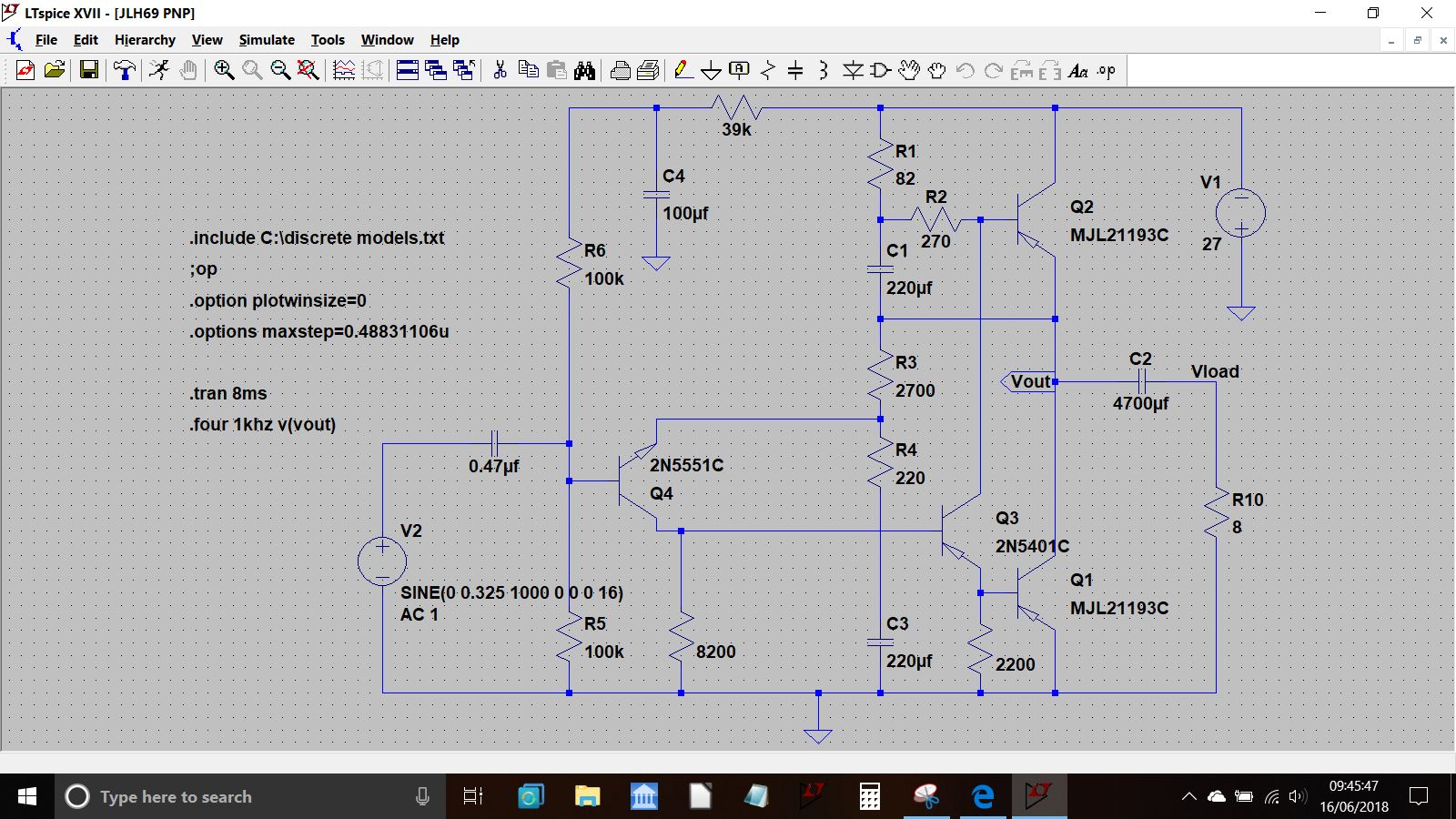Image resolution: width=1456 pixels, height=819 pixels.
Task: Open the File menu
Action: tap(45, 40)
